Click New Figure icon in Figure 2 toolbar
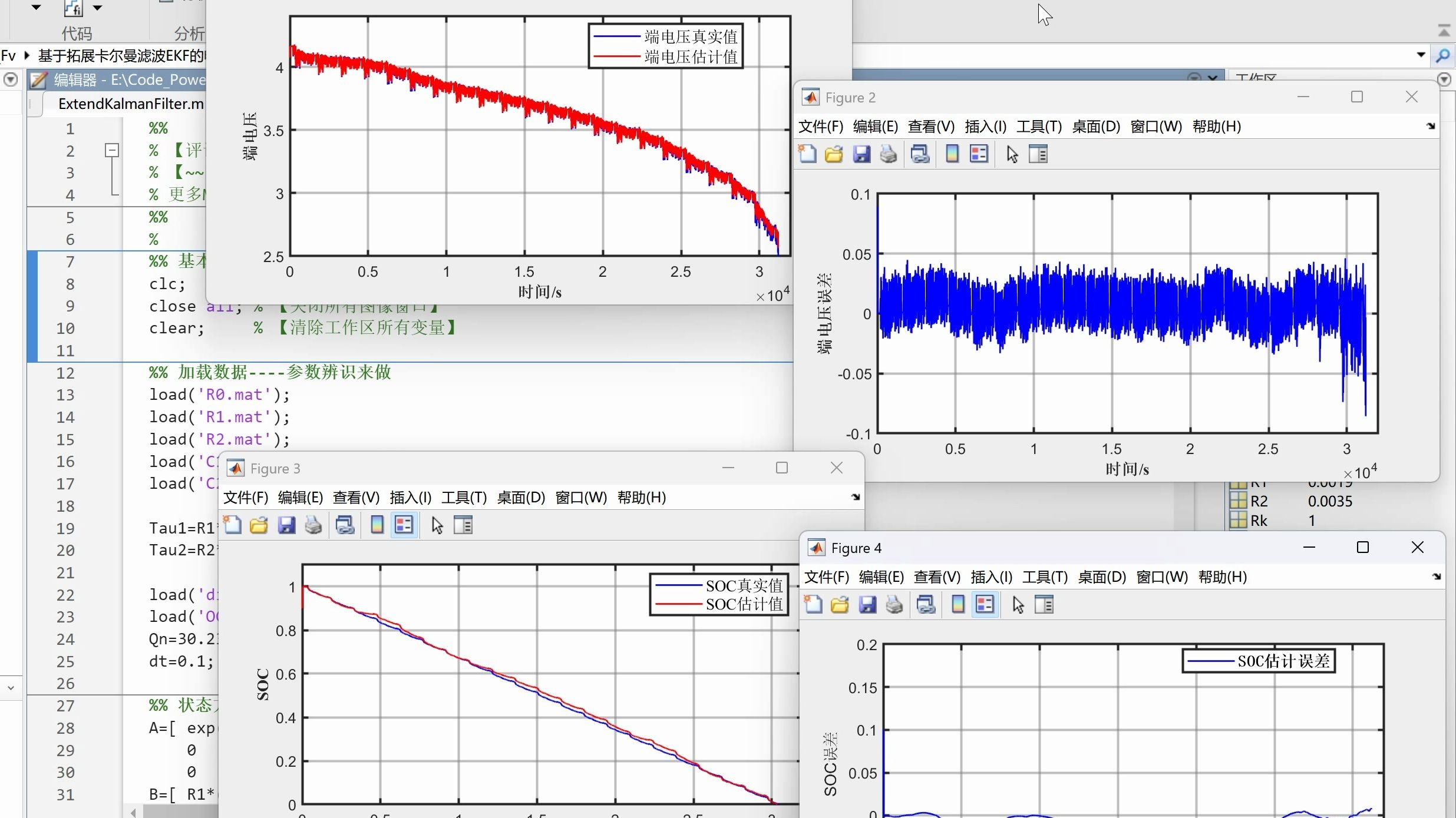This screenshot has width=1456, height=818. (x=807, y=154)
